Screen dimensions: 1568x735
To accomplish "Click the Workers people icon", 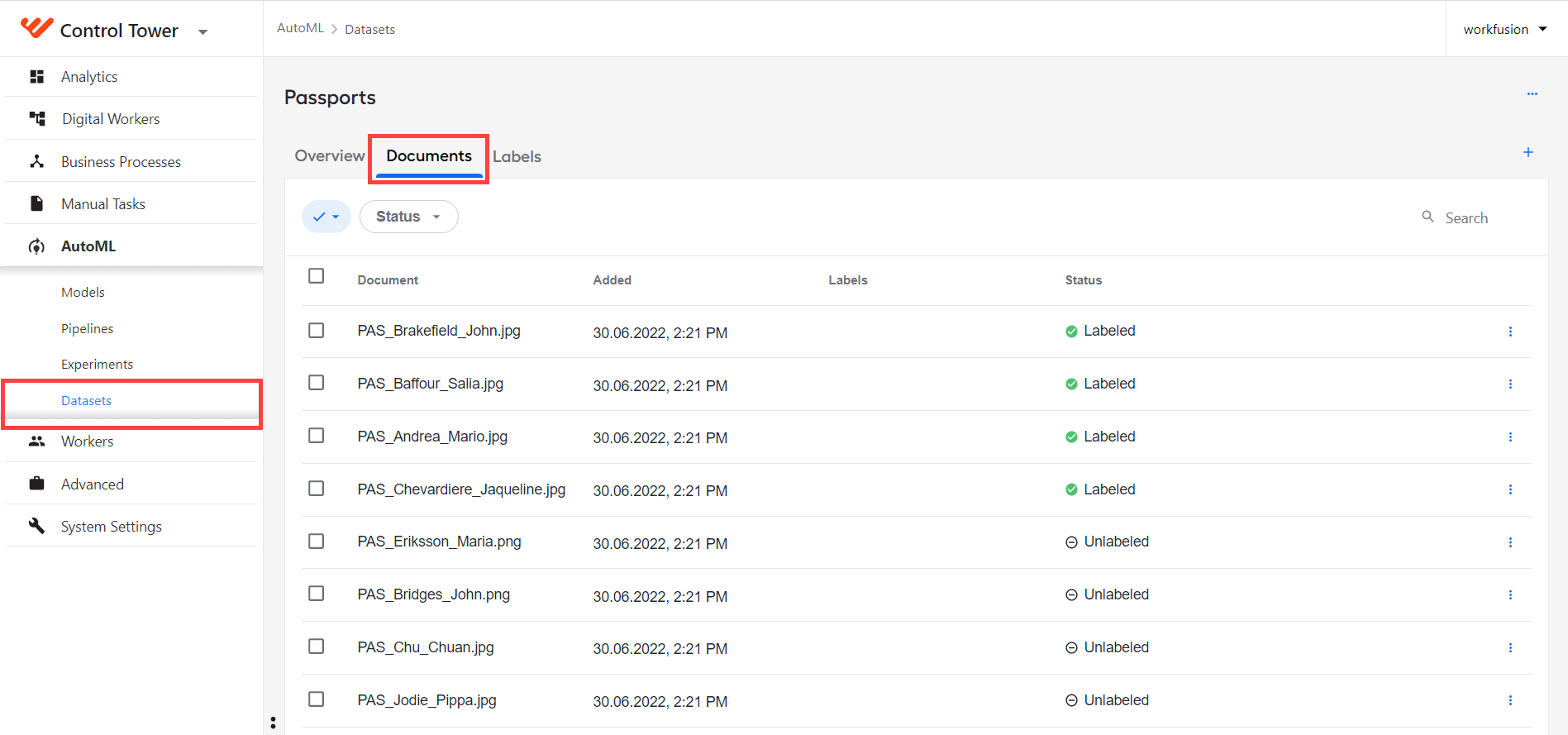I will tap(36, 441).
